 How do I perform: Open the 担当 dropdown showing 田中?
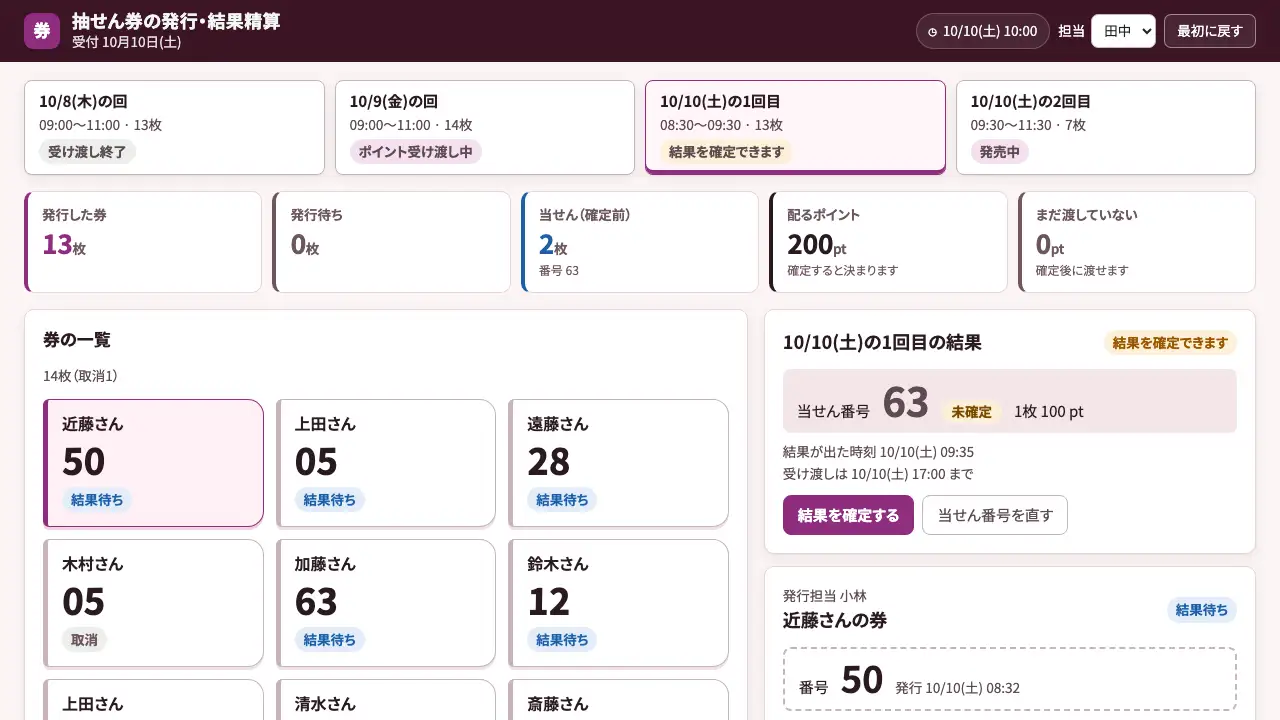click(1123, 31)
